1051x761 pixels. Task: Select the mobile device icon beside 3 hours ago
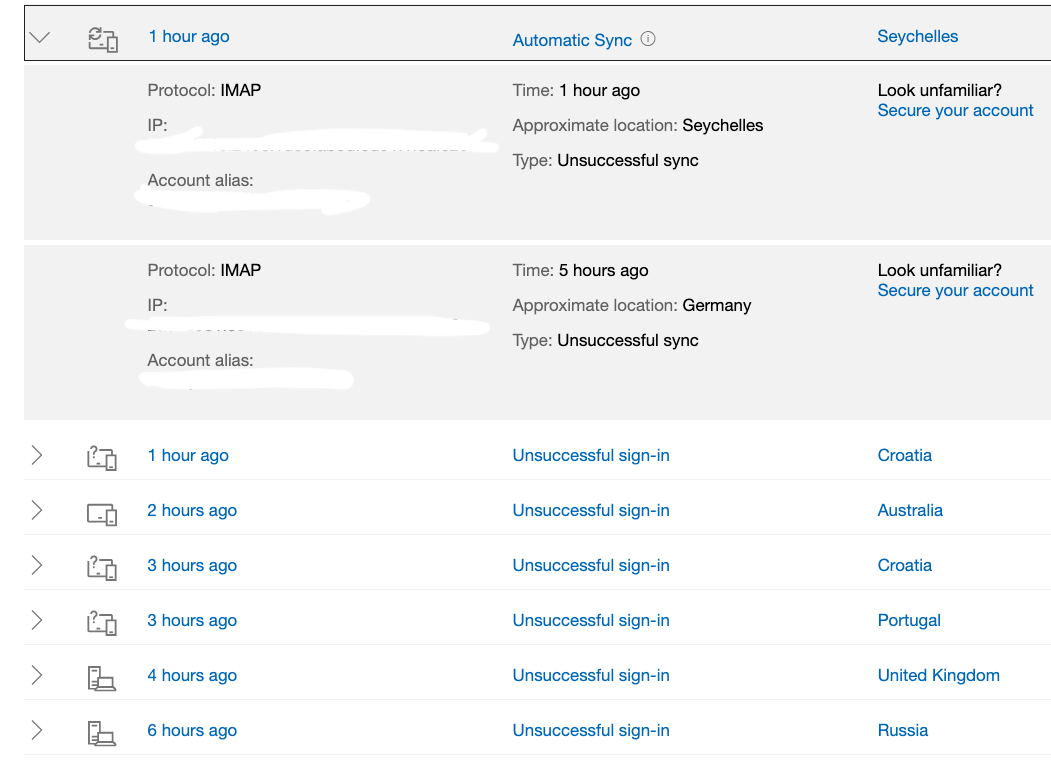pyautogui.click(x=102, y=566)
